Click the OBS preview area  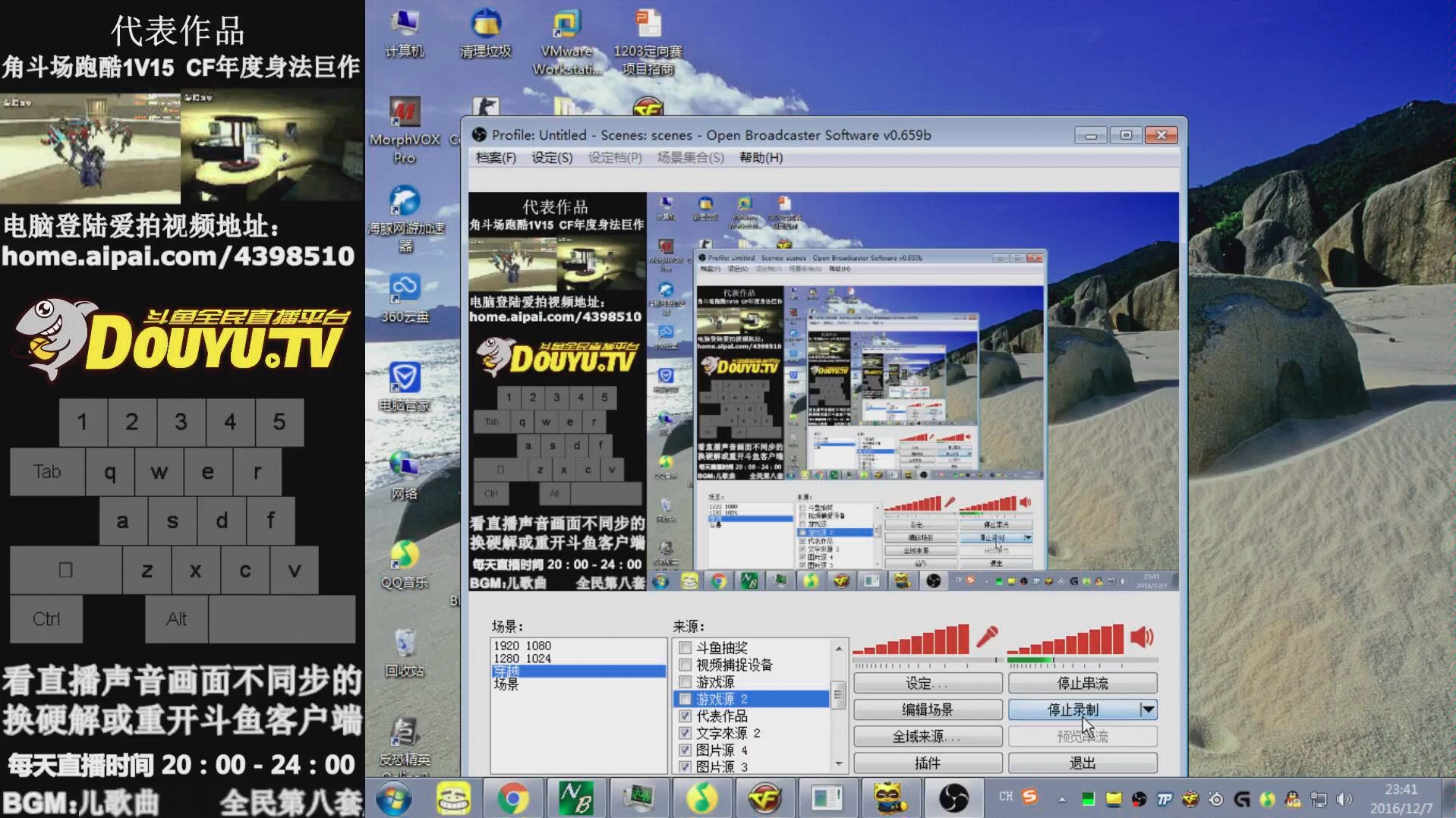tap(824, 392)
